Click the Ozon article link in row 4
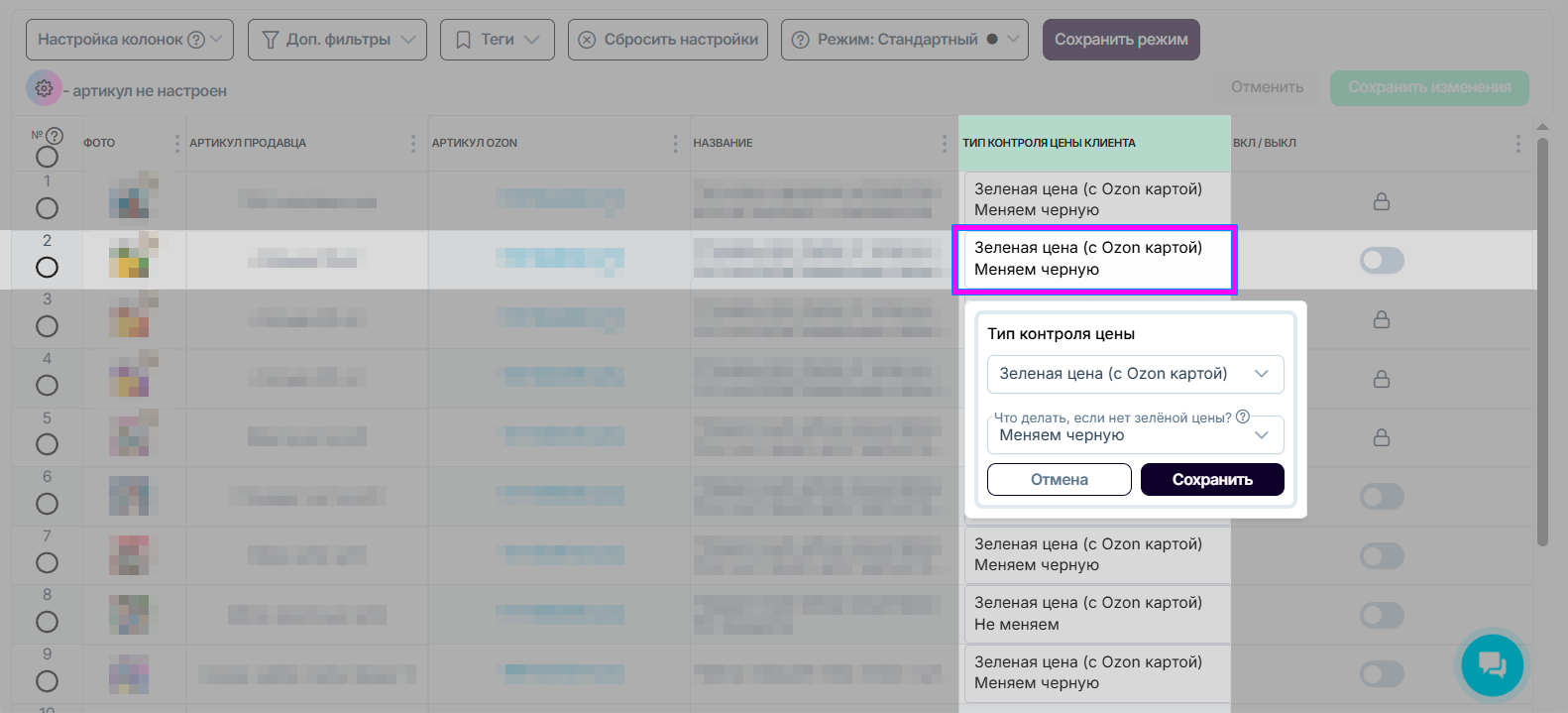Viewport: 1568px width, 713px height. coord(559,377)
